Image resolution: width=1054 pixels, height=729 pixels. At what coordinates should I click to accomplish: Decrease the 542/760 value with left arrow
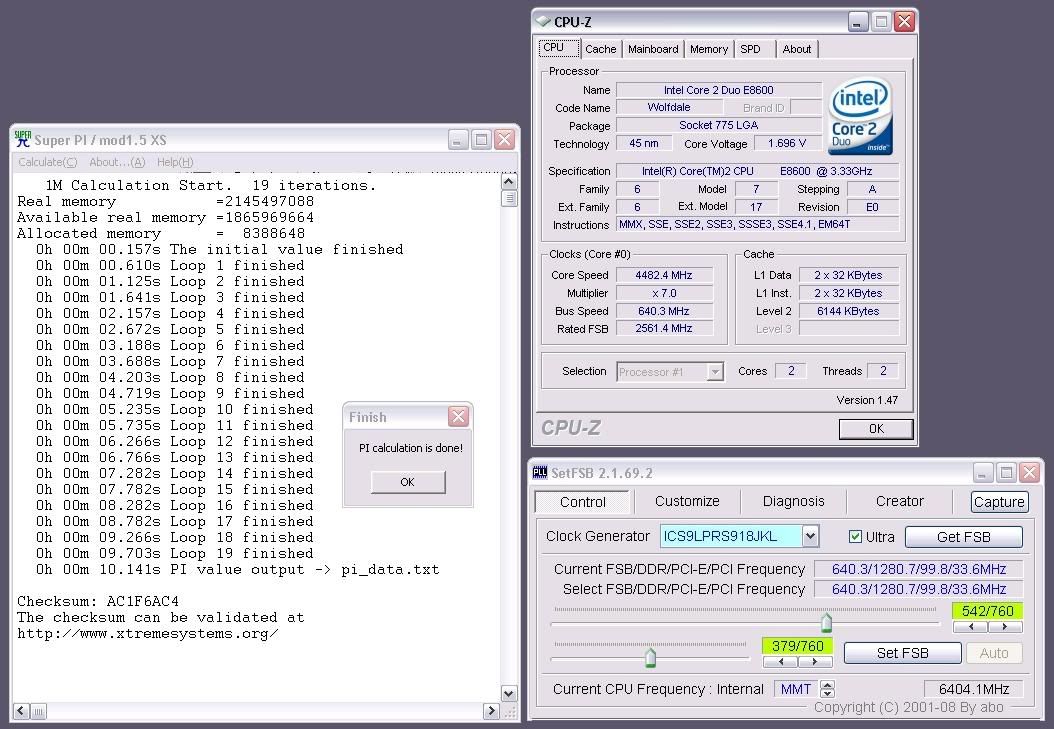coord(971,627)
